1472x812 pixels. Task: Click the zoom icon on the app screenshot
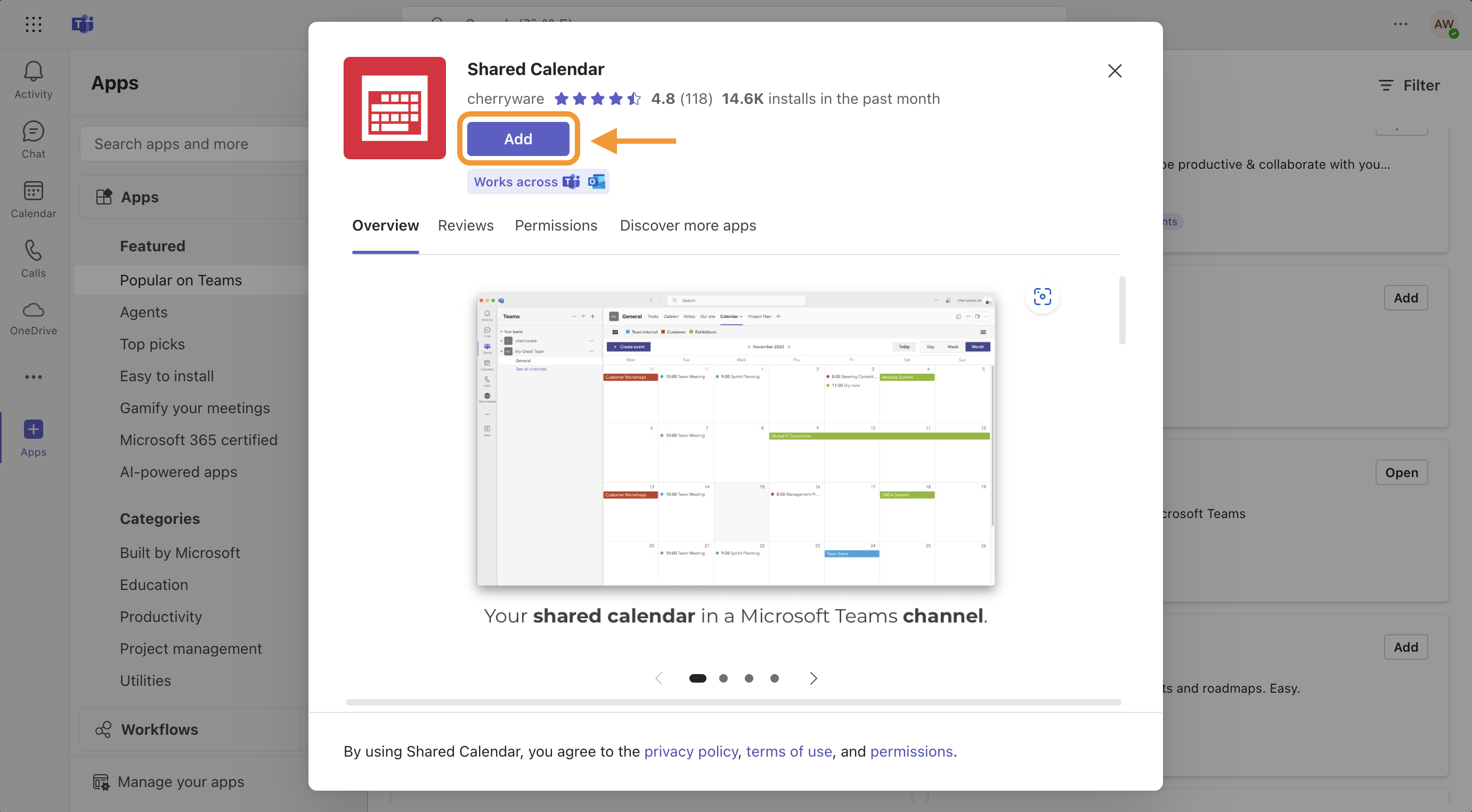tap(1042, 297)
